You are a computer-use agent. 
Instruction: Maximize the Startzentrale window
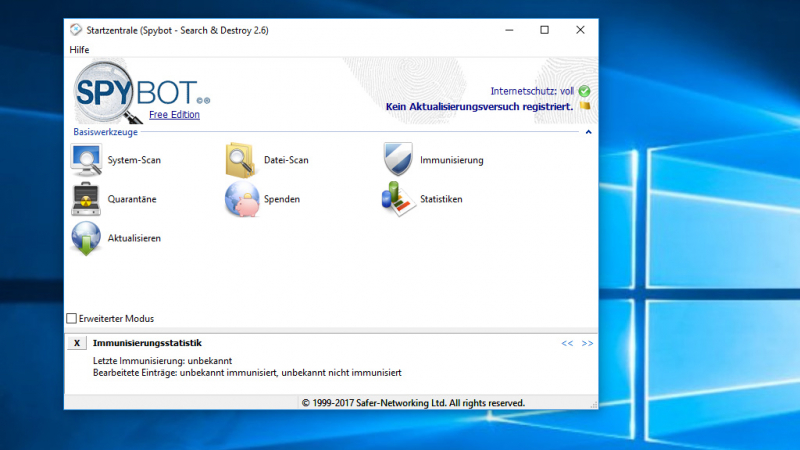544,30
